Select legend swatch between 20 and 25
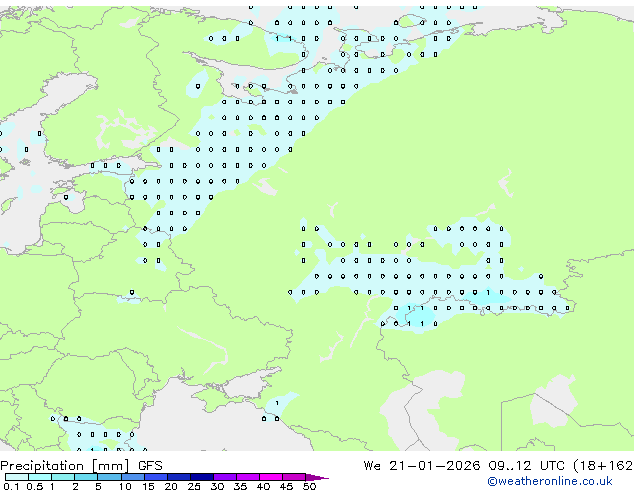The height and width of the screenshot is (490, 634). pyautogui.click(x=179, y=477)
